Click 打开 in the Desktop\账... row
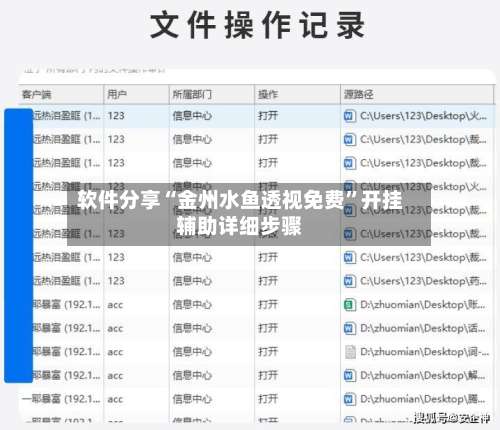Screen dimensions: 500x430 tap(268, 305)
